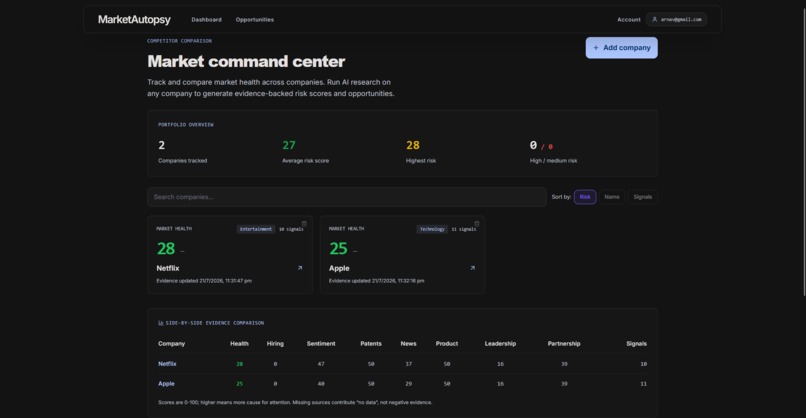Click Apple news value 29

[408, 384]
